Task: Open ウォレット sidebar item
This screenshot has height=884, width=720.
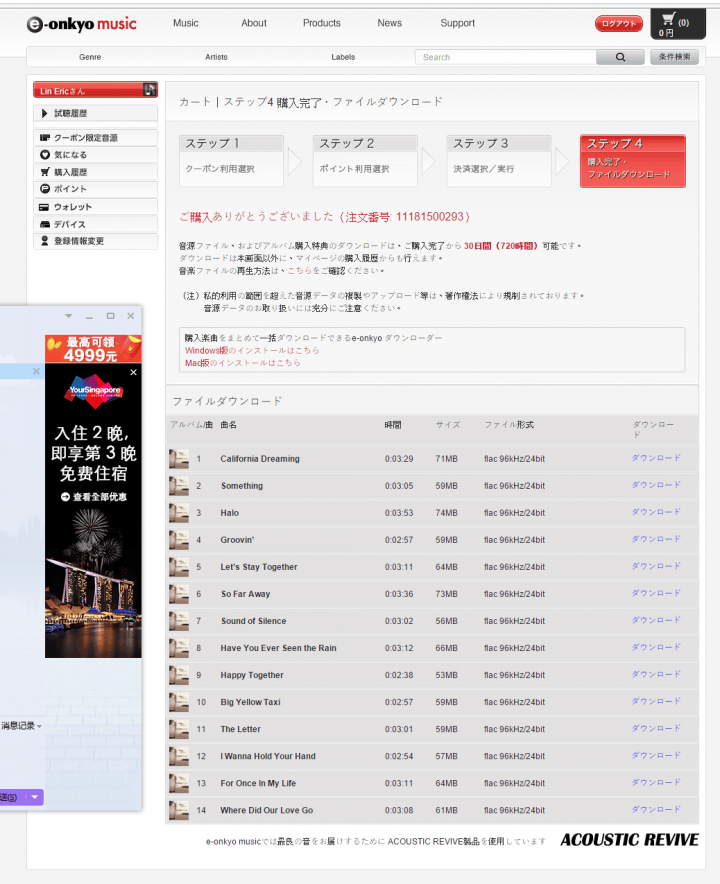Action: click(x=95, y=207)
